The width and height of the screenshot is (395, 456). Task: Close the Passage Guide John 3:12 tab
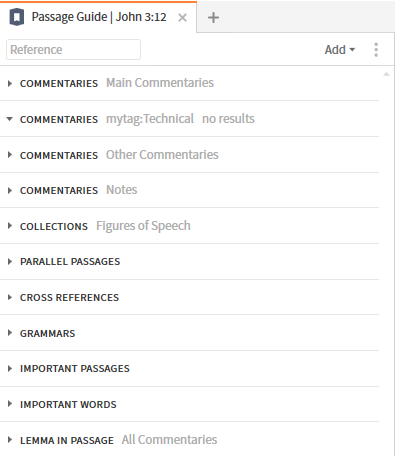click(182, 17)
